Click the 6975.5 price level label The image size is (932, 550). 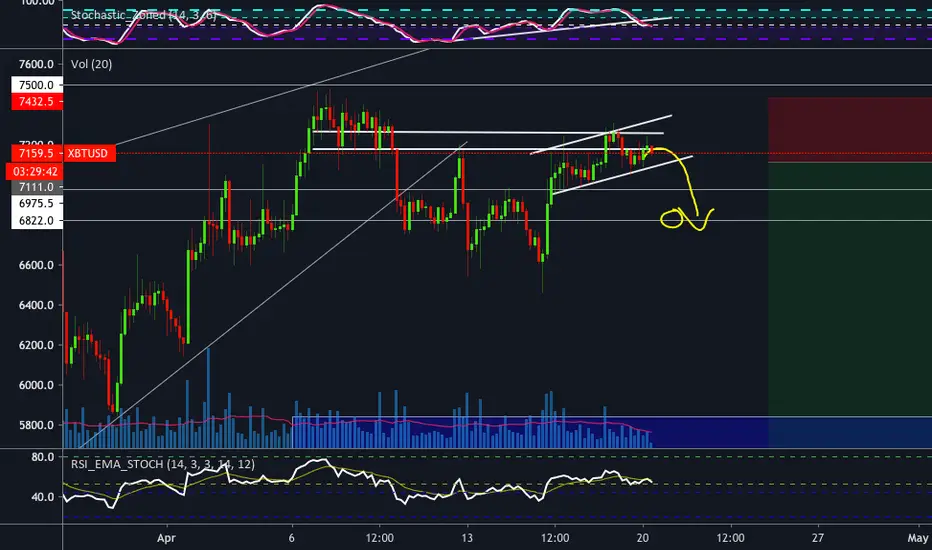click(x=36, y=203)
